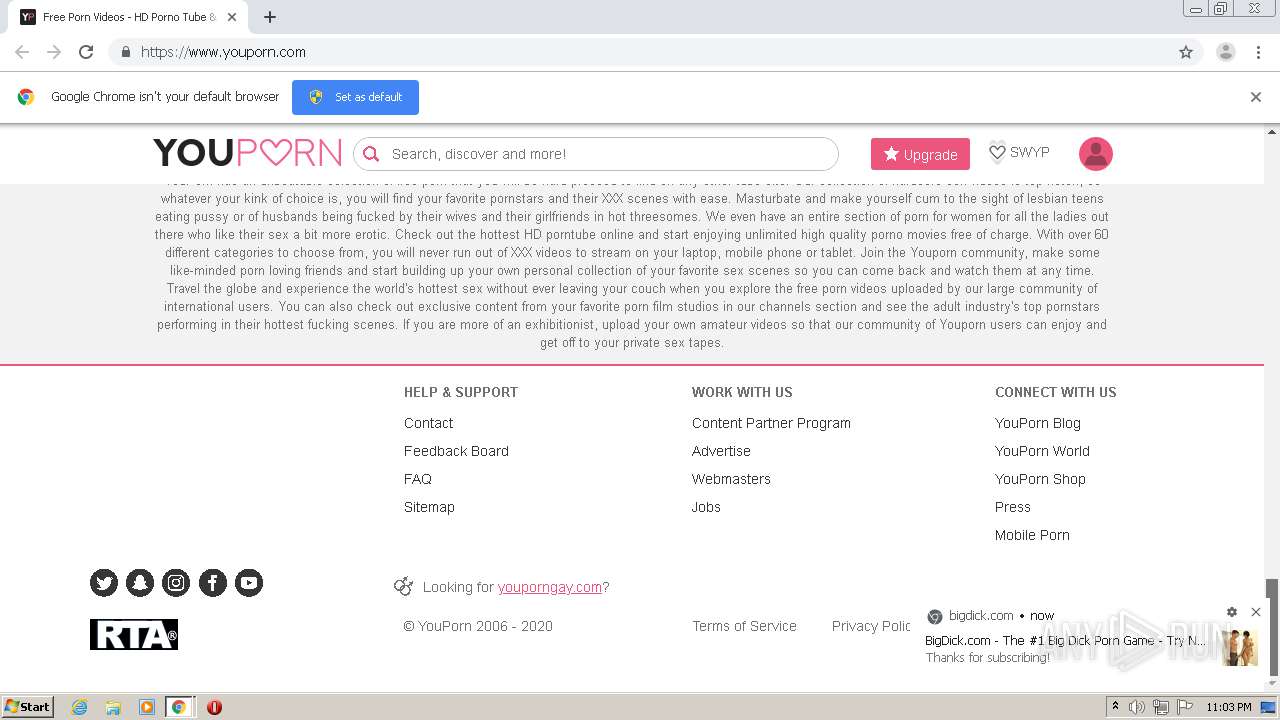
Task: Open media player taskbar icon
Action: tap(146, 707)
